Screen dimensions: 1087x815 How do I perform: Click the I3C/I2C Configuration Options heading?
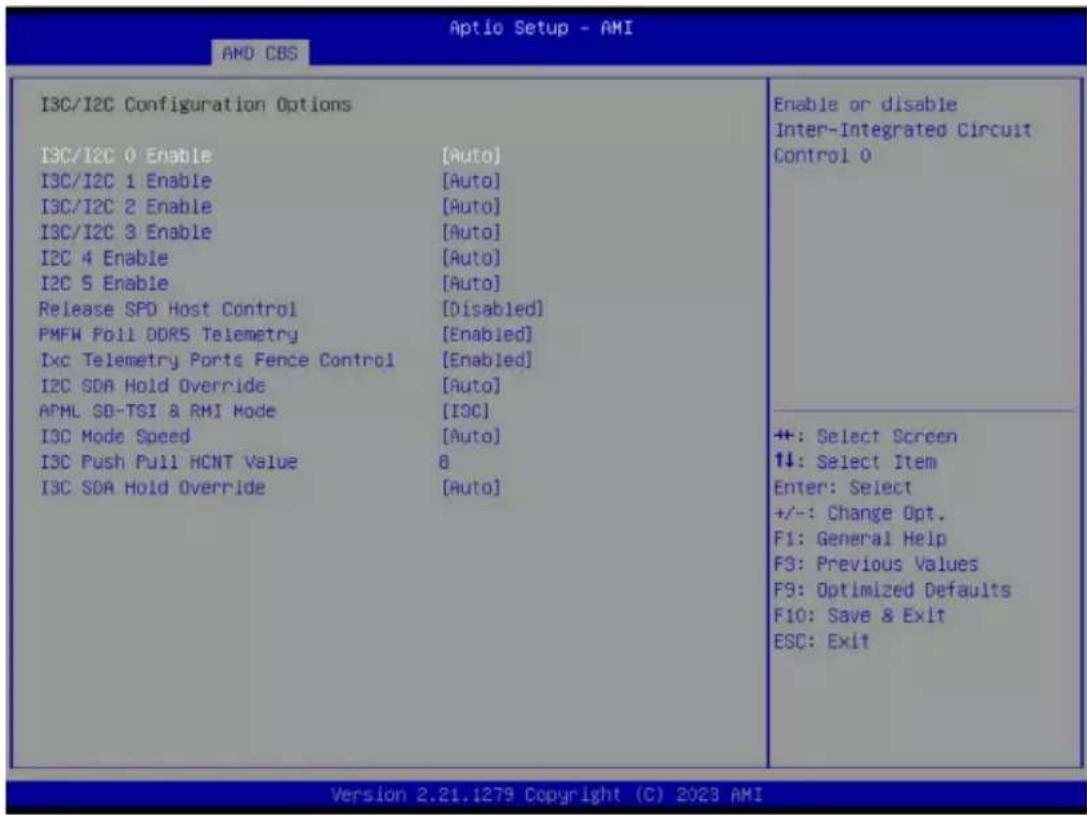(196, 105)
